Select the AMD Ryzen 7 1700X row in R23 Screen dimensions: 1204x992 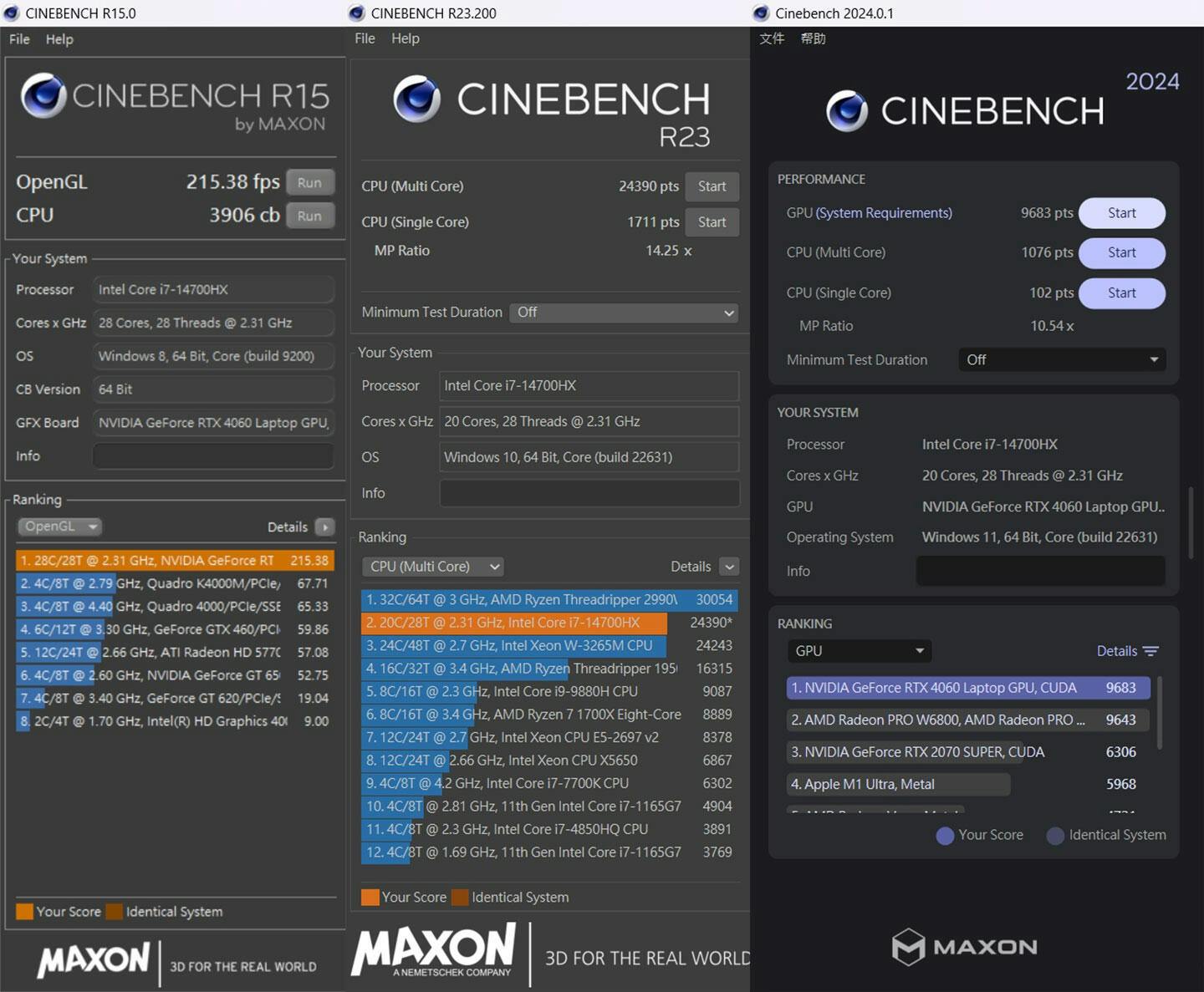pos(549,715)
